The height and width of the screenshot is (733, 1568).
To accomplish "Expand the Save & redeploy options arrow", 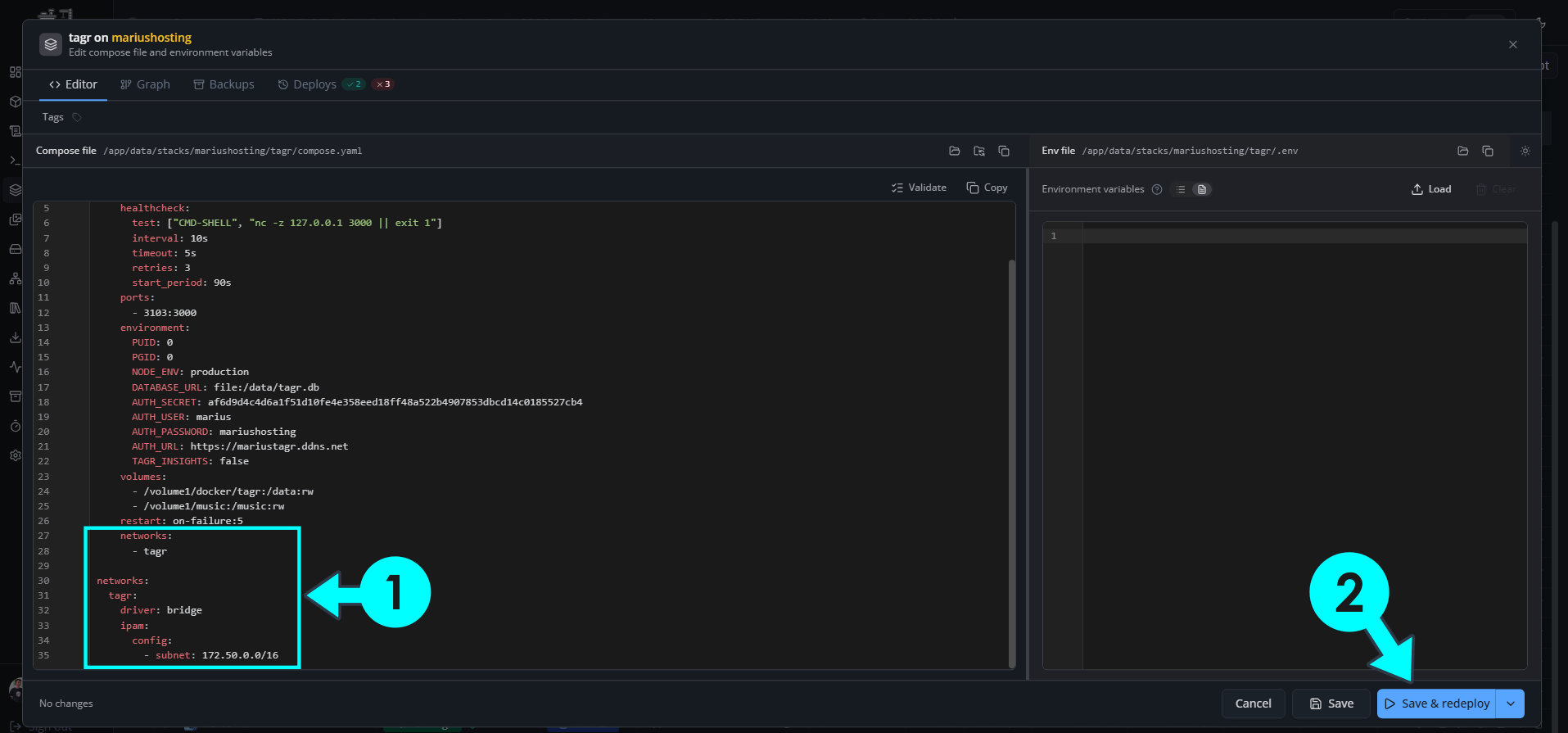I will (1511, 704).
